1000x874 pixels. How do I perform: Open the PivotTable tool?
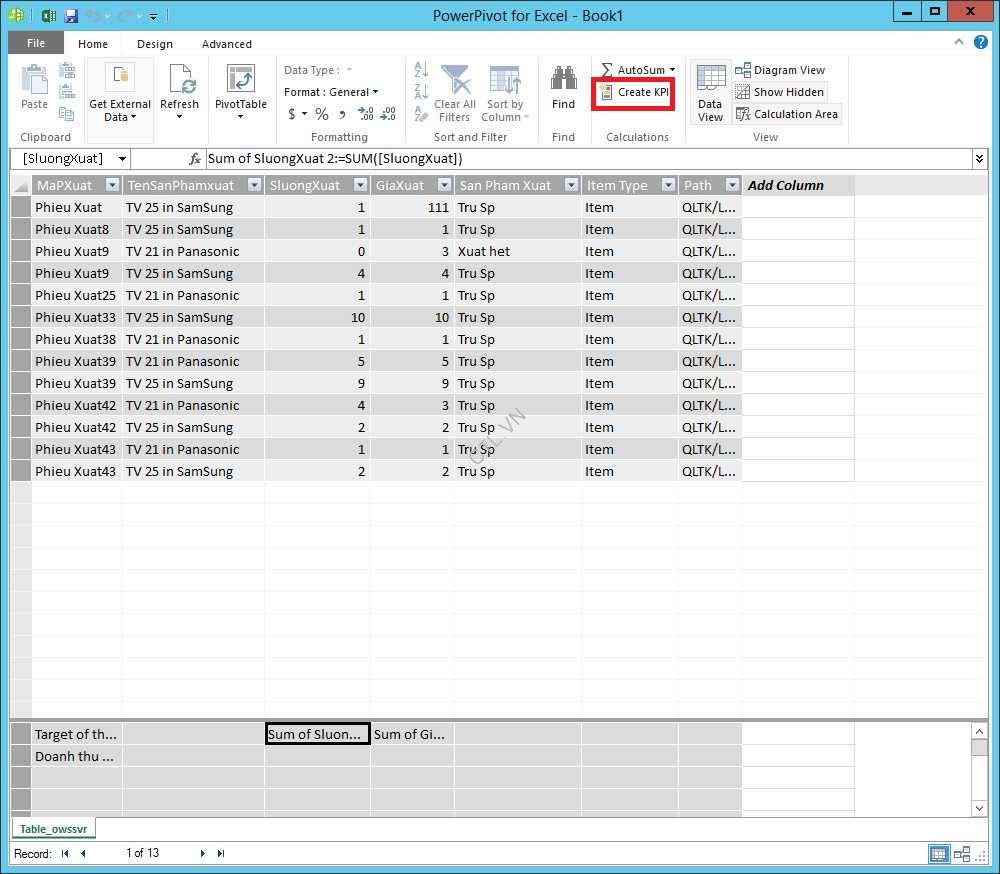coord(240,82)
